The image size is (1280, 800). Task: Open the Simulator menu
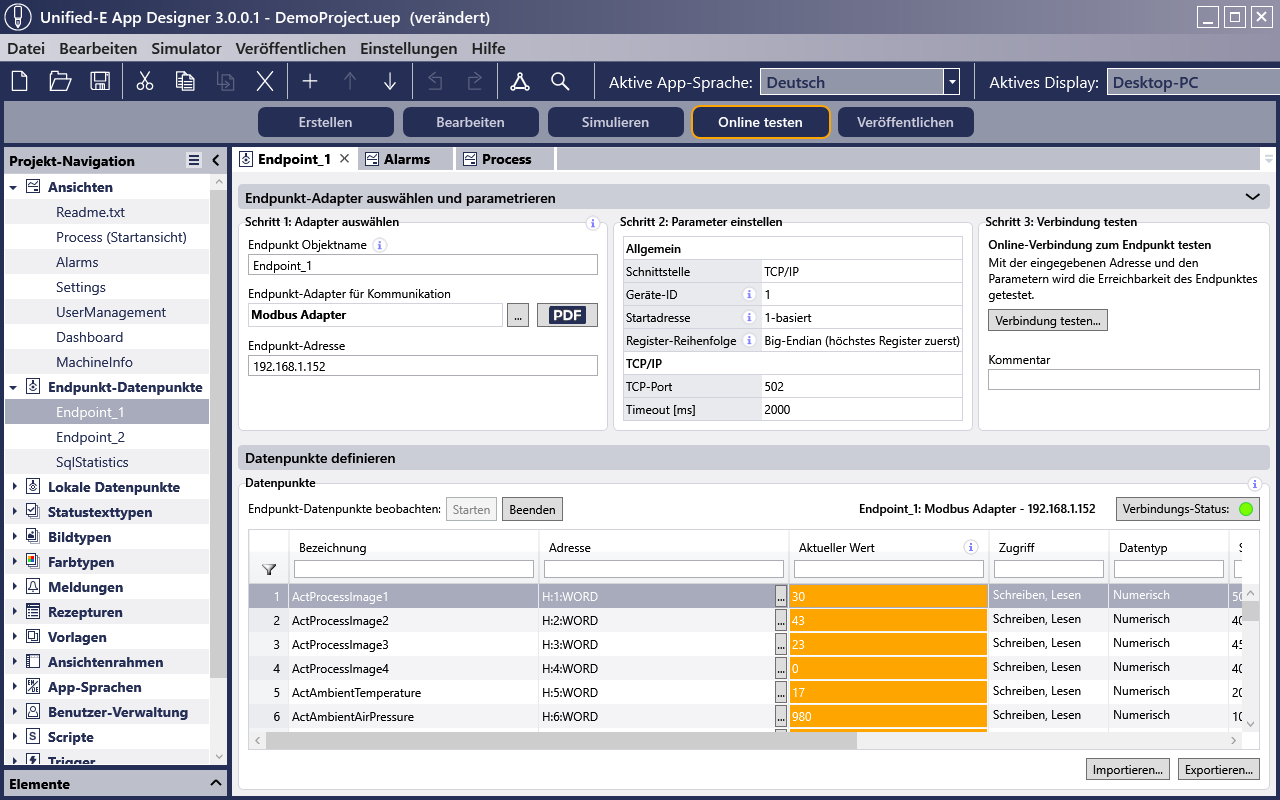pyautogui.click(x=186, y=48)
